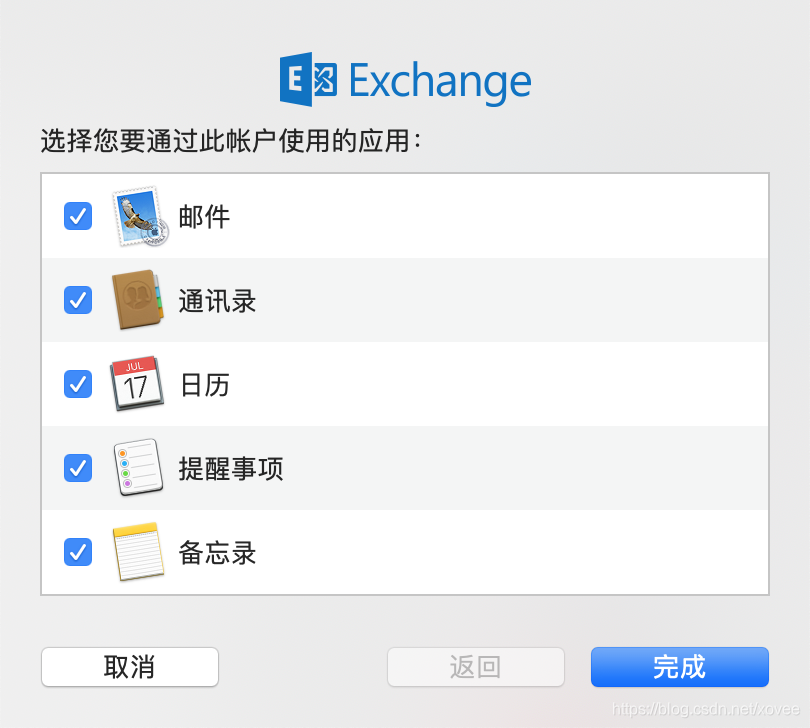Click the Mail stamp icon
The width and height of the screenshot is (810, 728).
coord(139,216)
